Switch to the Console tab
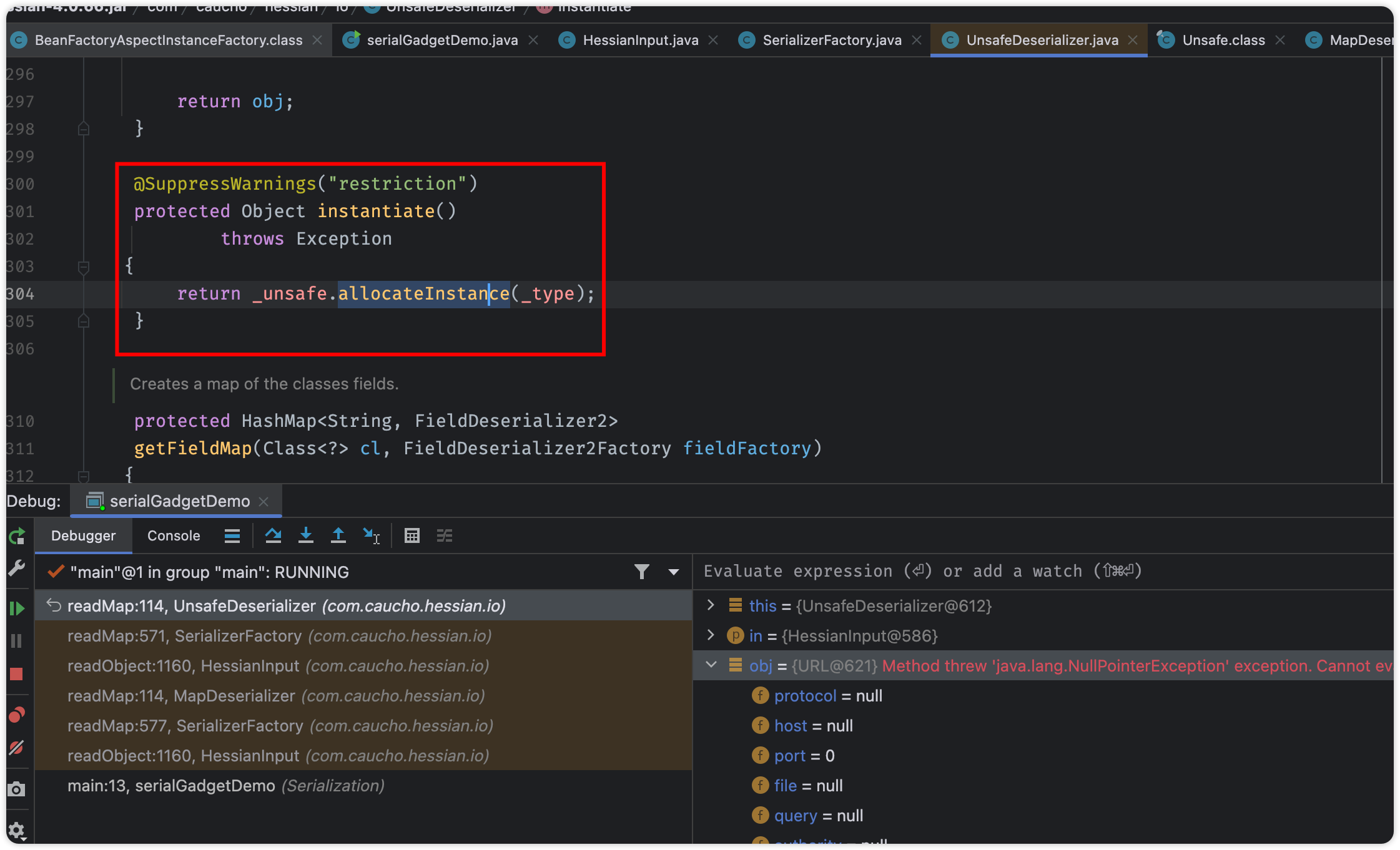This screenshot has height=850, width=1400. tap(174, 536)
